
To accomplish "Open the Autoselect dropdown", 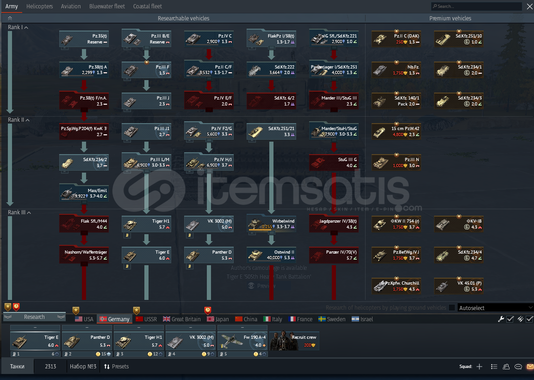I will click(495, 307).
